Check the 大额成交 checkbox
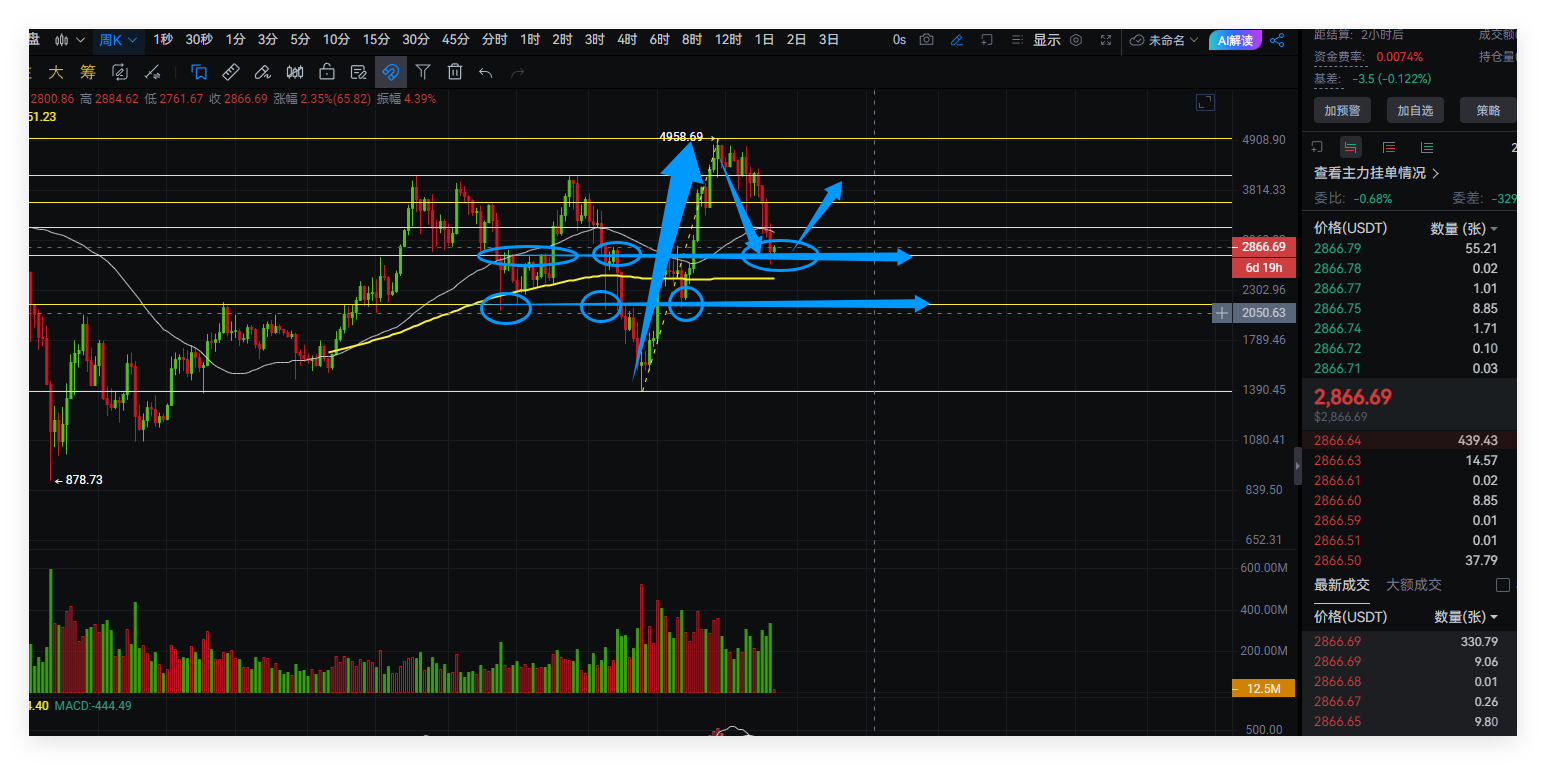Screen dimensions: 1546x765 1502,585
